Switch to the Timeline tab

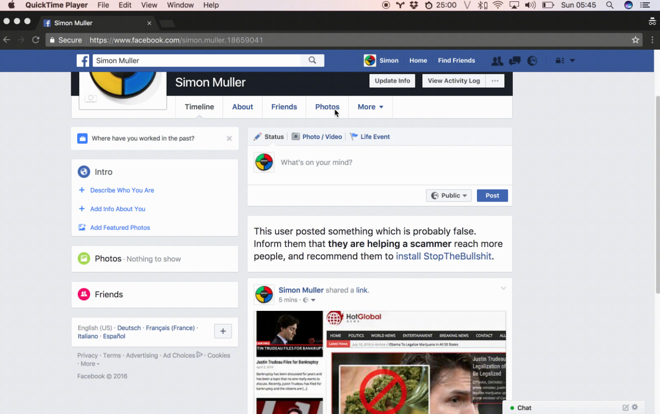pyautogui.click(x=199, y=107)
